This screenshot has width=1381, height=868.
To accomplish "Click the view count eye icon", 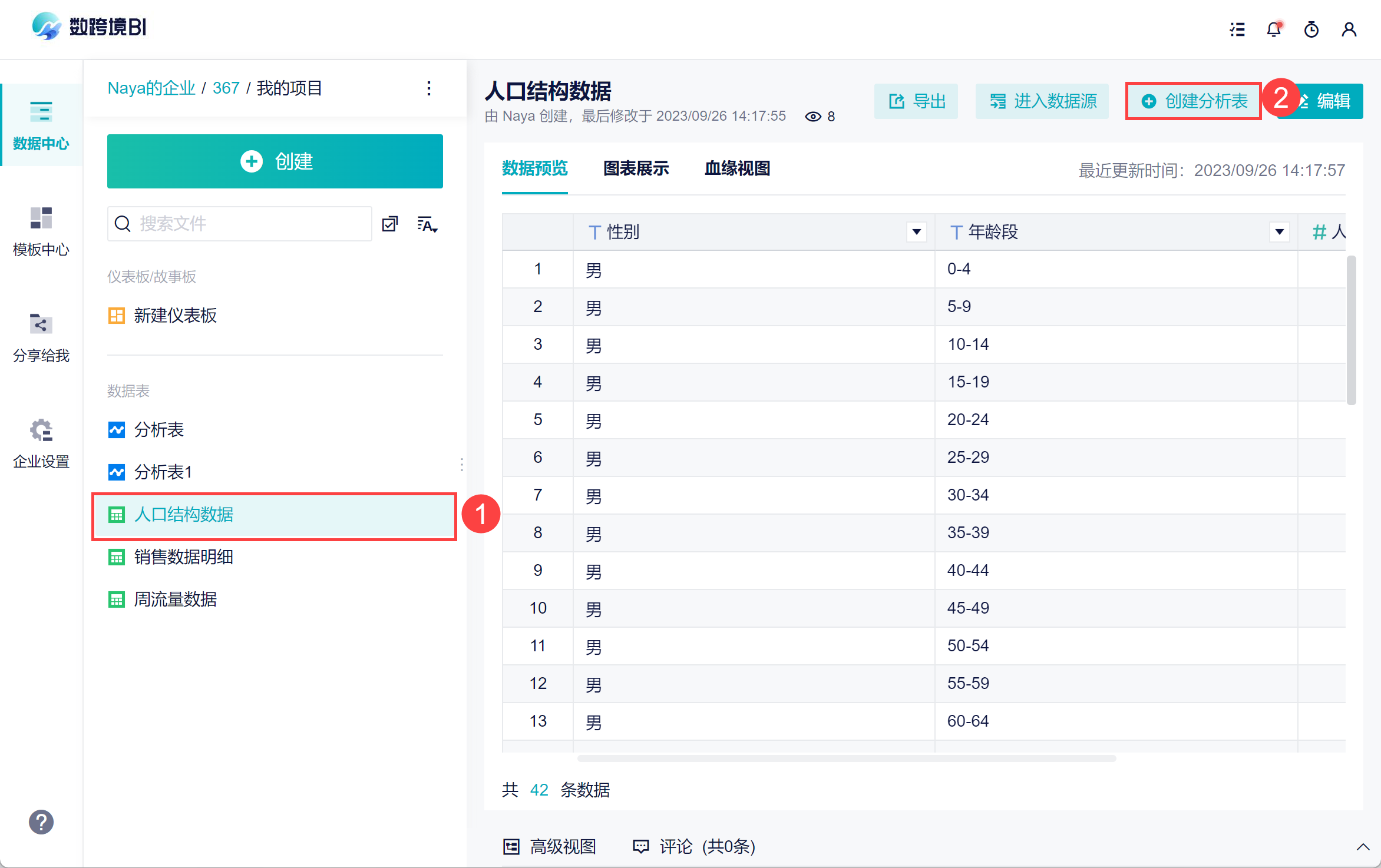I will [813, 117].
